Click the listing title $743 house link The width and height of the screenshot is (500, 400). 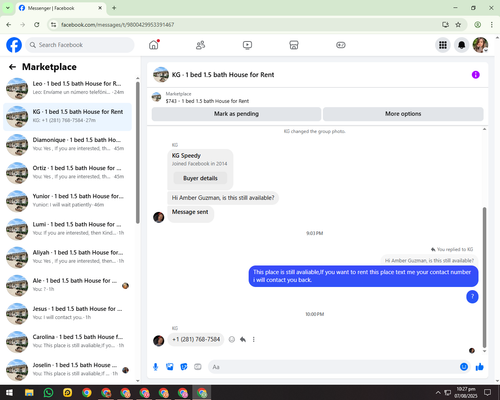point(207,101)
